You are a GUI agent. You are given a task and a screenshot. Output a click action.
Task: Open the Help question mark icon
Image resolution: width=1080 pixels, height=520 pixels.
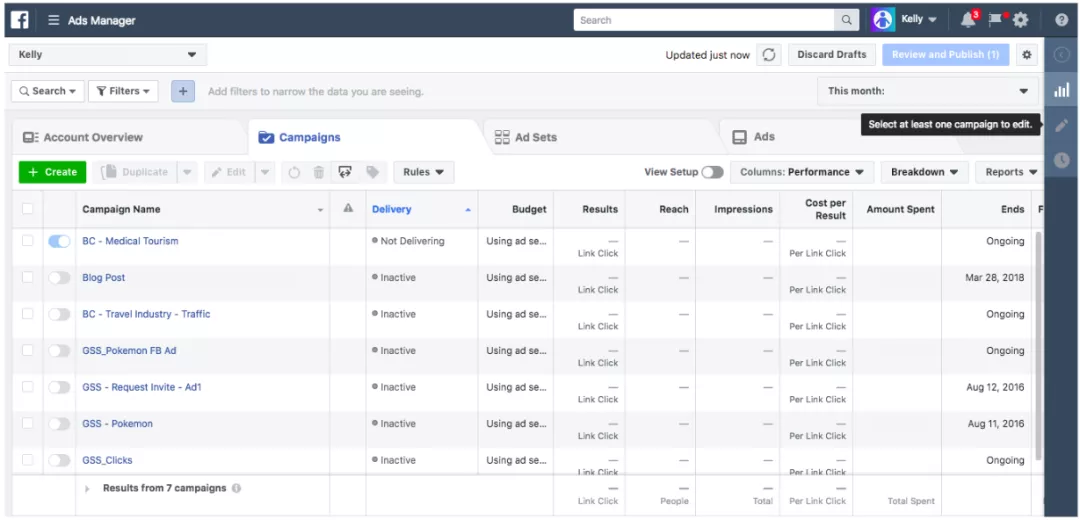pyautogui.click(x=1061, y=20)
